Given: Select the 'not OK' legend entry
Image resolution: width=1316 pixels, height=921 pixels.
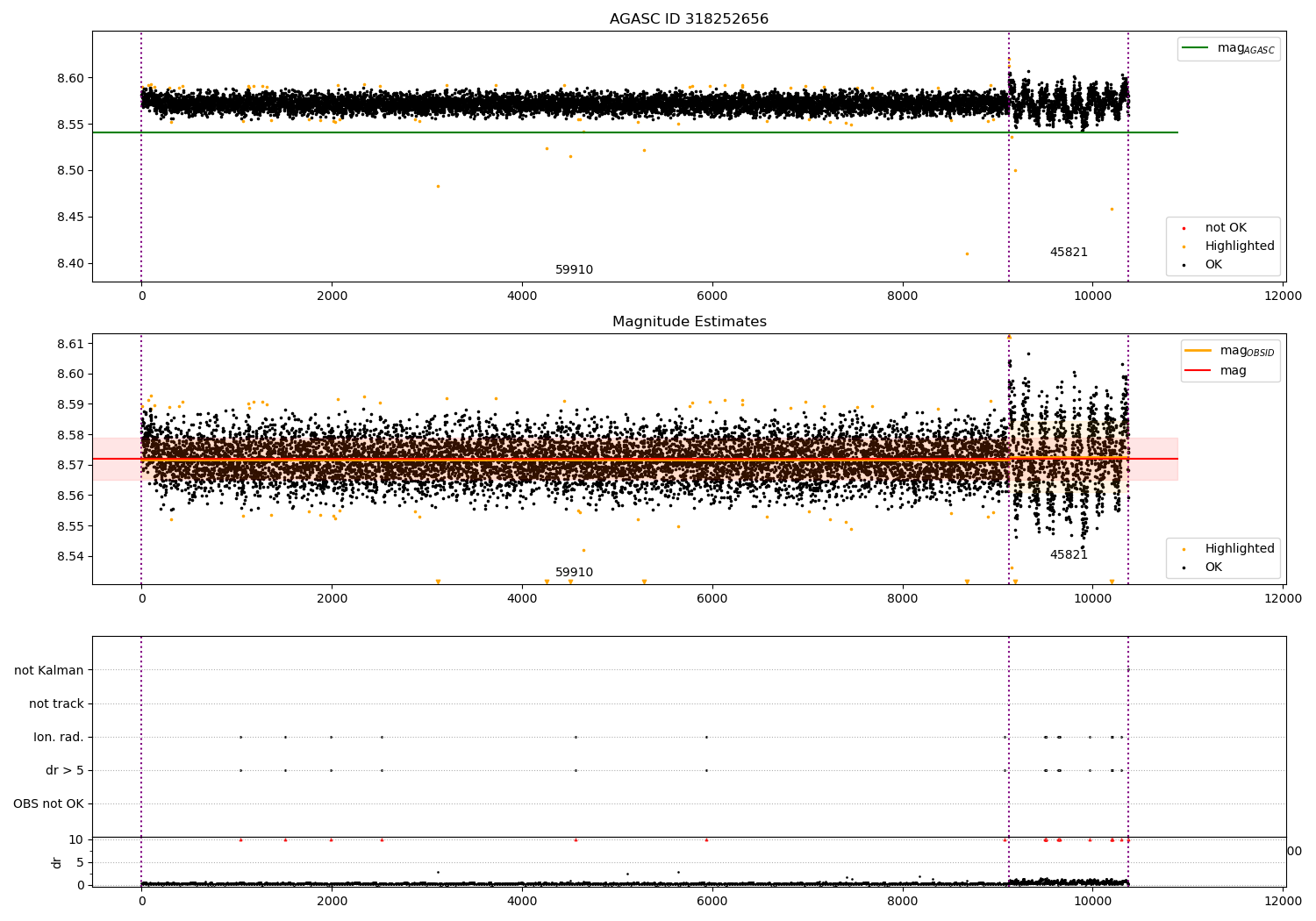Looking at the screenshot, I should 1225,228.
